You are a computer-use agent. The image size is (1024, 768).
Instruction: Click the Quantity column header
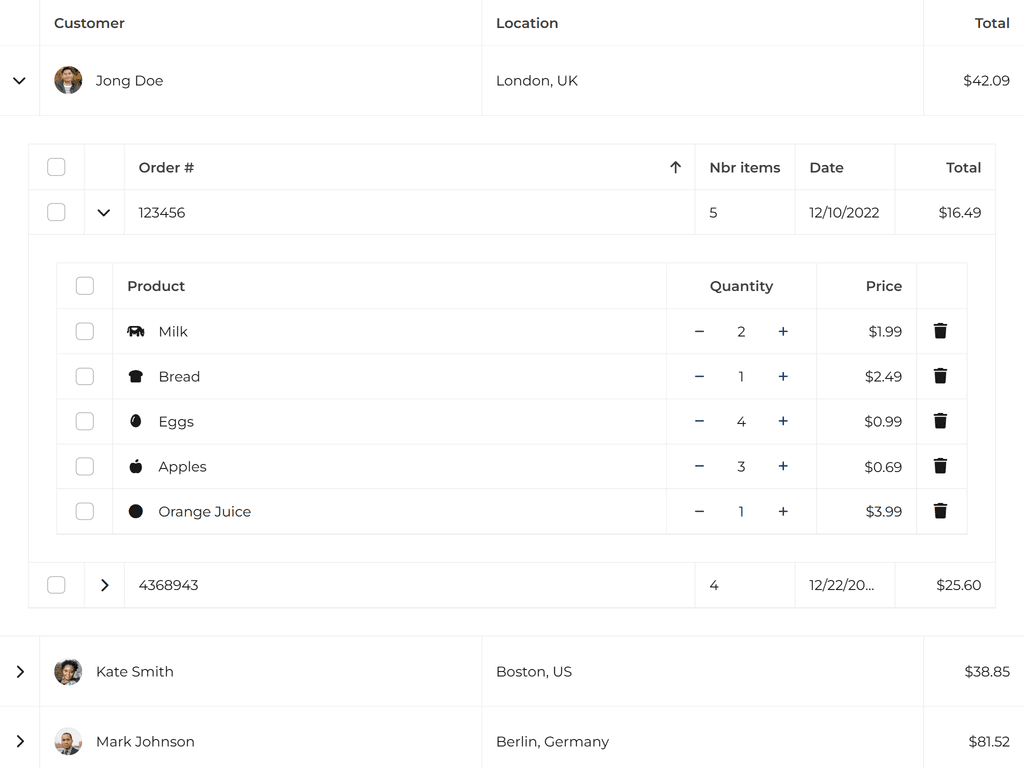pyautogui.click(x=741, y=286)
